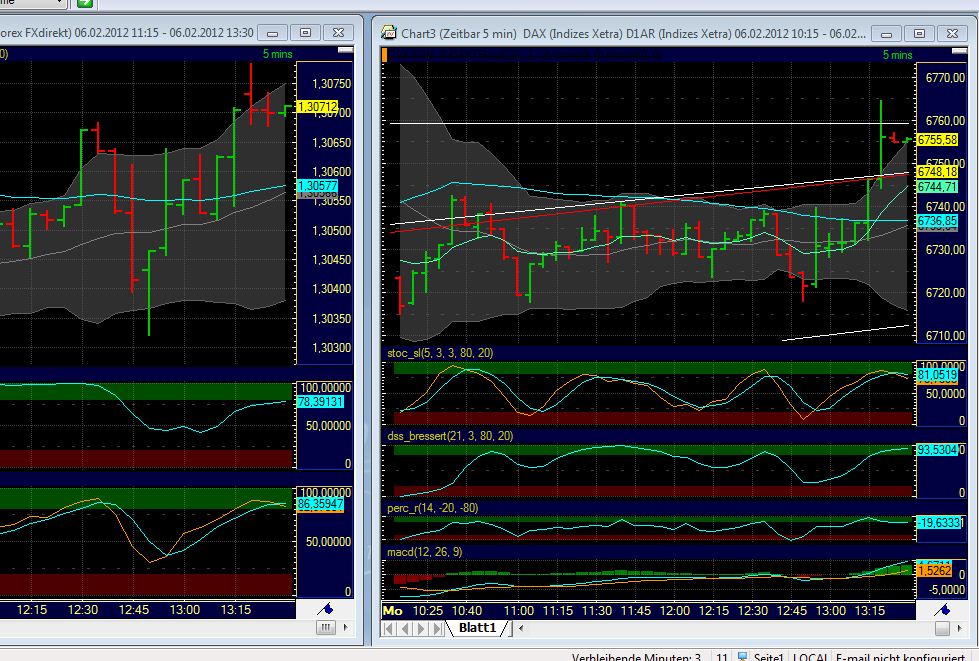The width and height of the screenshot is (979, 661).
Task: Click the green arrow button in top toolbar
Action: click(x=85, y=3)
